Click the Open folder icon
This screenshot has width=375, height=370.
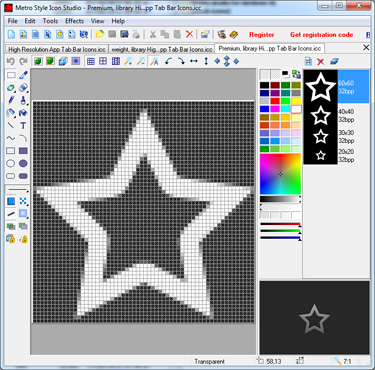[99, 34]
